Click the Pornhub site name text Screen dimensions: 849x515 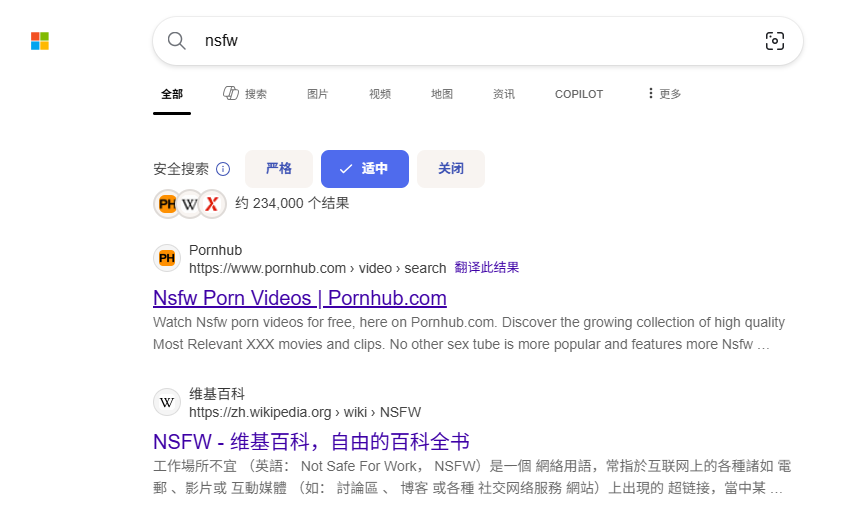pos(215,250)
